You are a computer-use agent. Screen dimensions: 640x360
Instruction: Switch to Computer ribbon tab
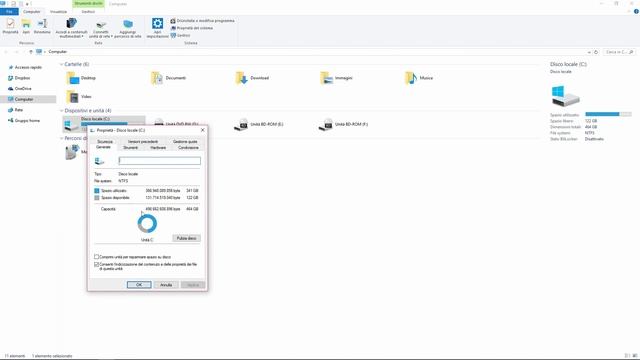31,12
